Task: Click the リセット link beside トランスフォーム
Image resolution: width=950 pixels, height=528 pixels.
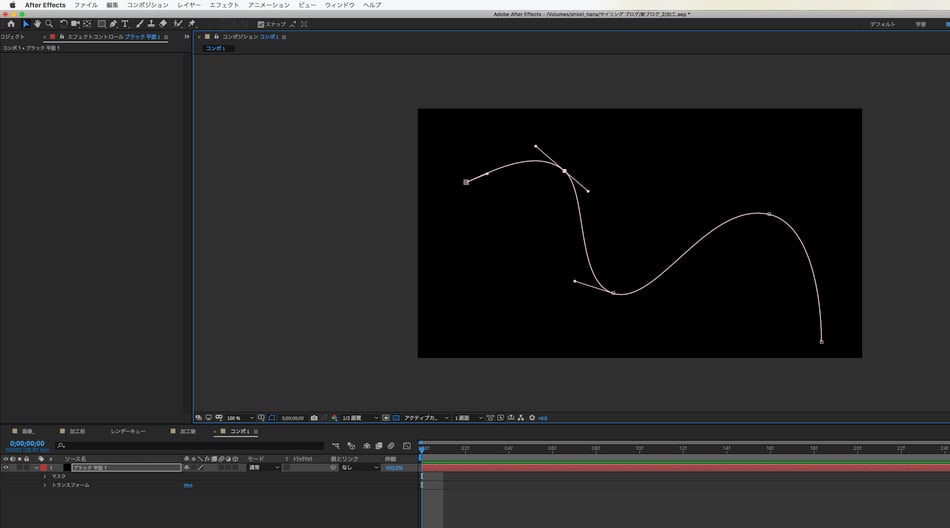Action: point(187,485)
